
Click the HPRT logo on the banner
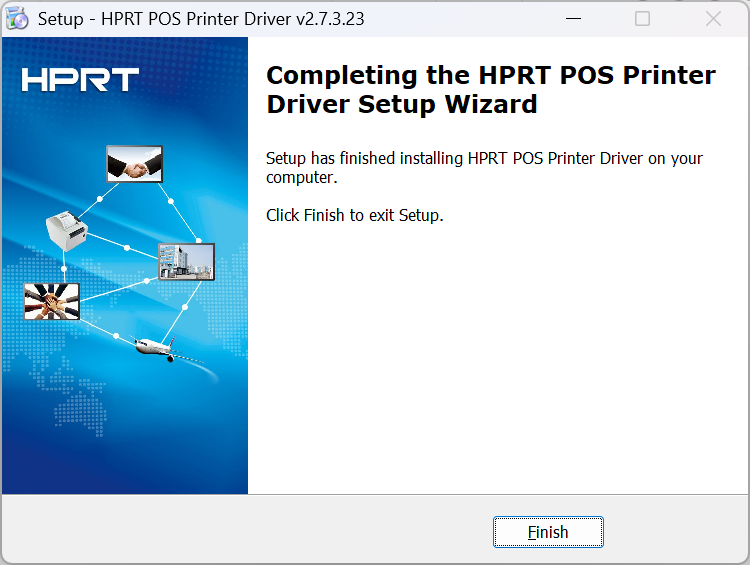[x=80, y=81]
